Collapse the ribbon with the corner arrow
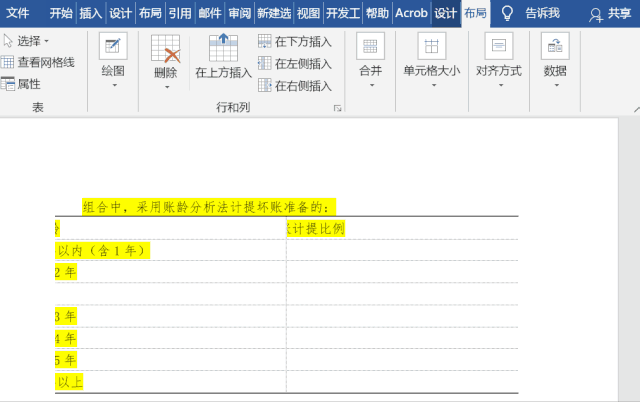This screenshot has height=402, width=640. (636, 109)
